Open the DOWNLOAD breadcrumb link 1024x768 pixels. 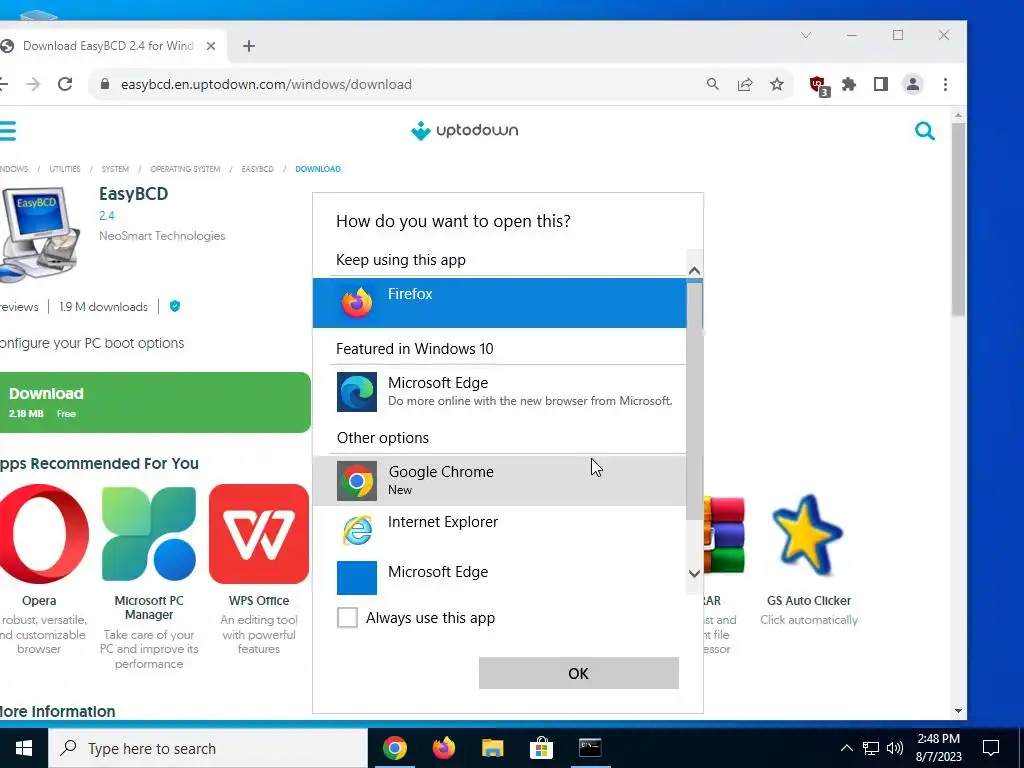point(318,169)
